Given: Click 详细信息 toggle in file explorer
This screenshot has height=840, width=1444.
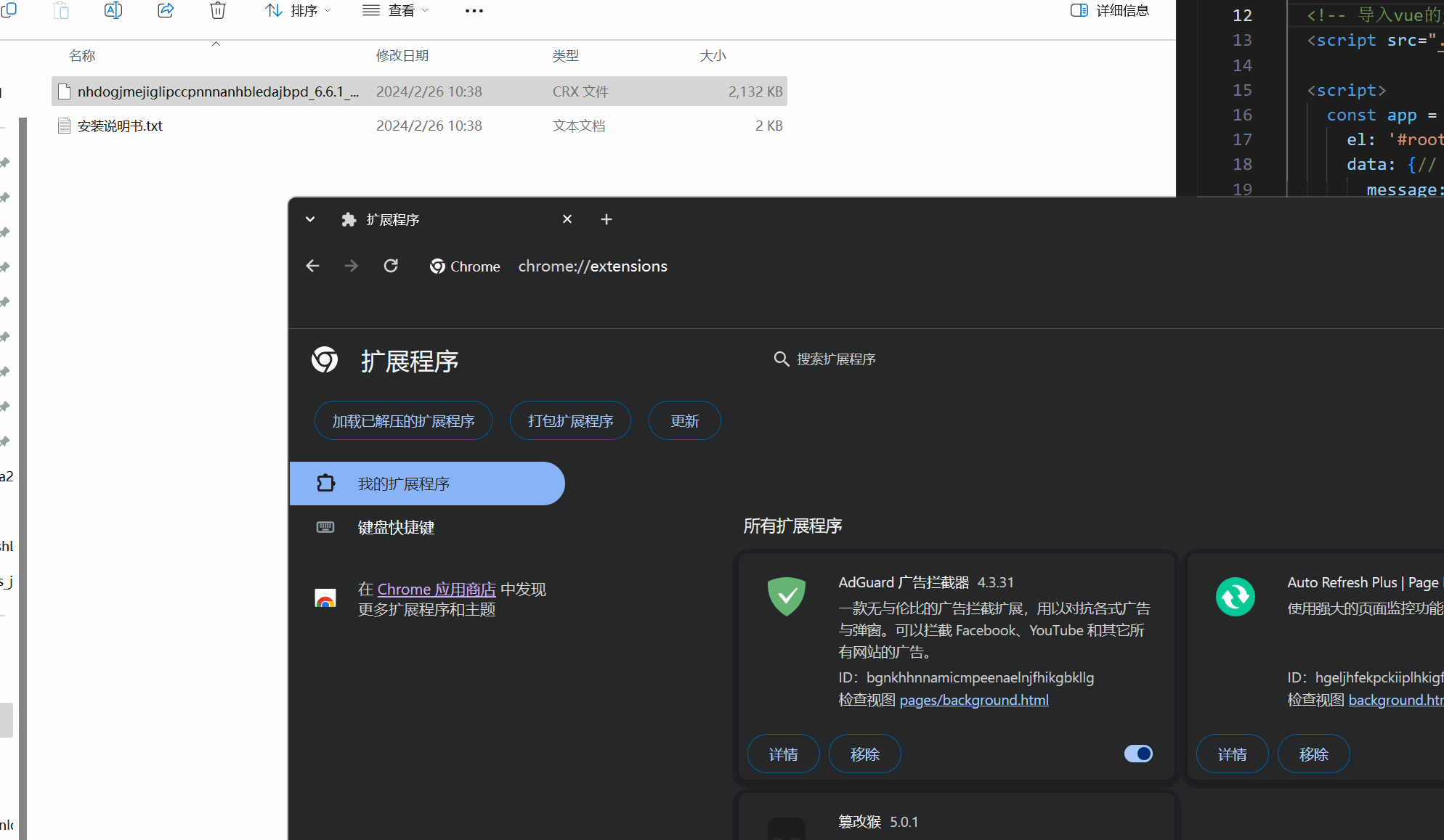Looking at the screenshot, I should [1107, 11].
